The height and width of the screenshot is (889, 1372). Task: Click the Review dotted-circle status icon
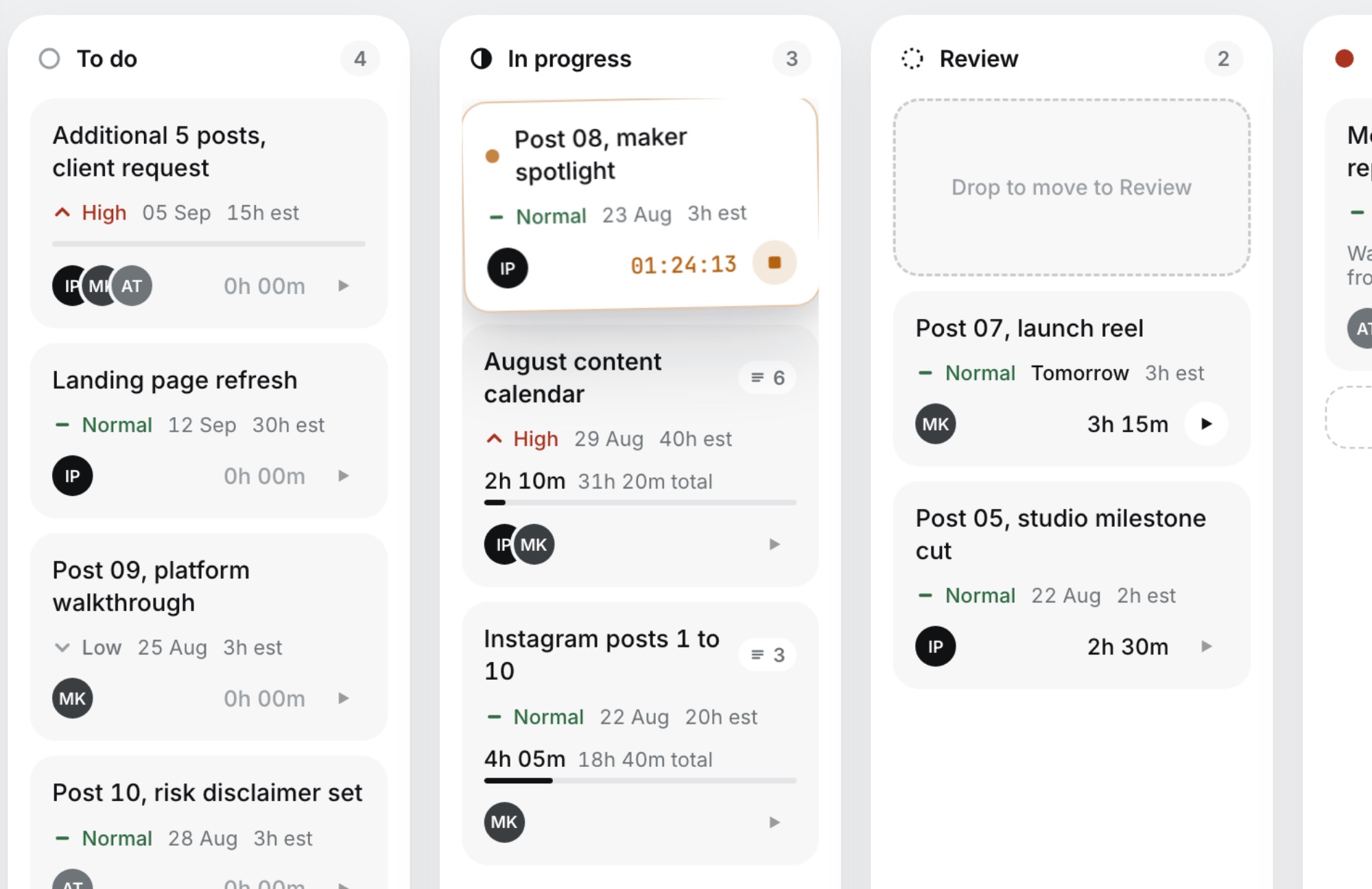click(912, 59)
